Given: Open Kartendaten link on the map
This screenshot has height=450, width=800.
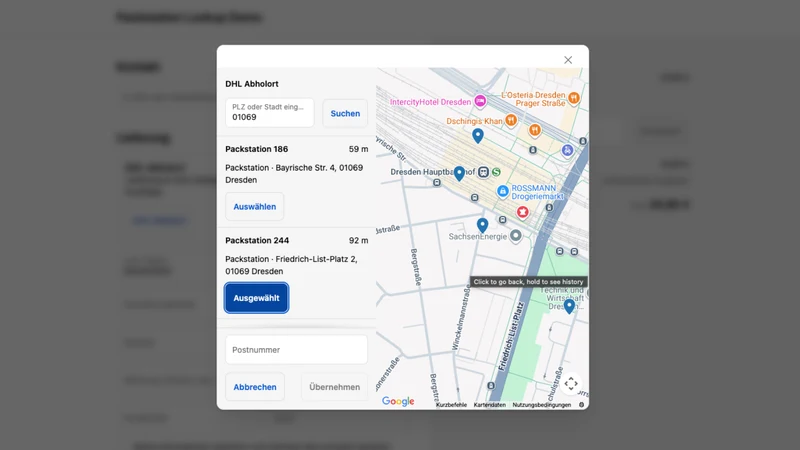Looking at the screenshot, I should (x=489, y=405).
